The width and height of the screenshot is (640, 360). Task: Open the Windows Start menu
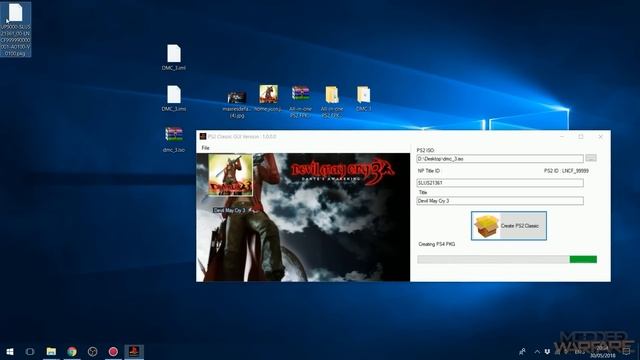(10, 351)
